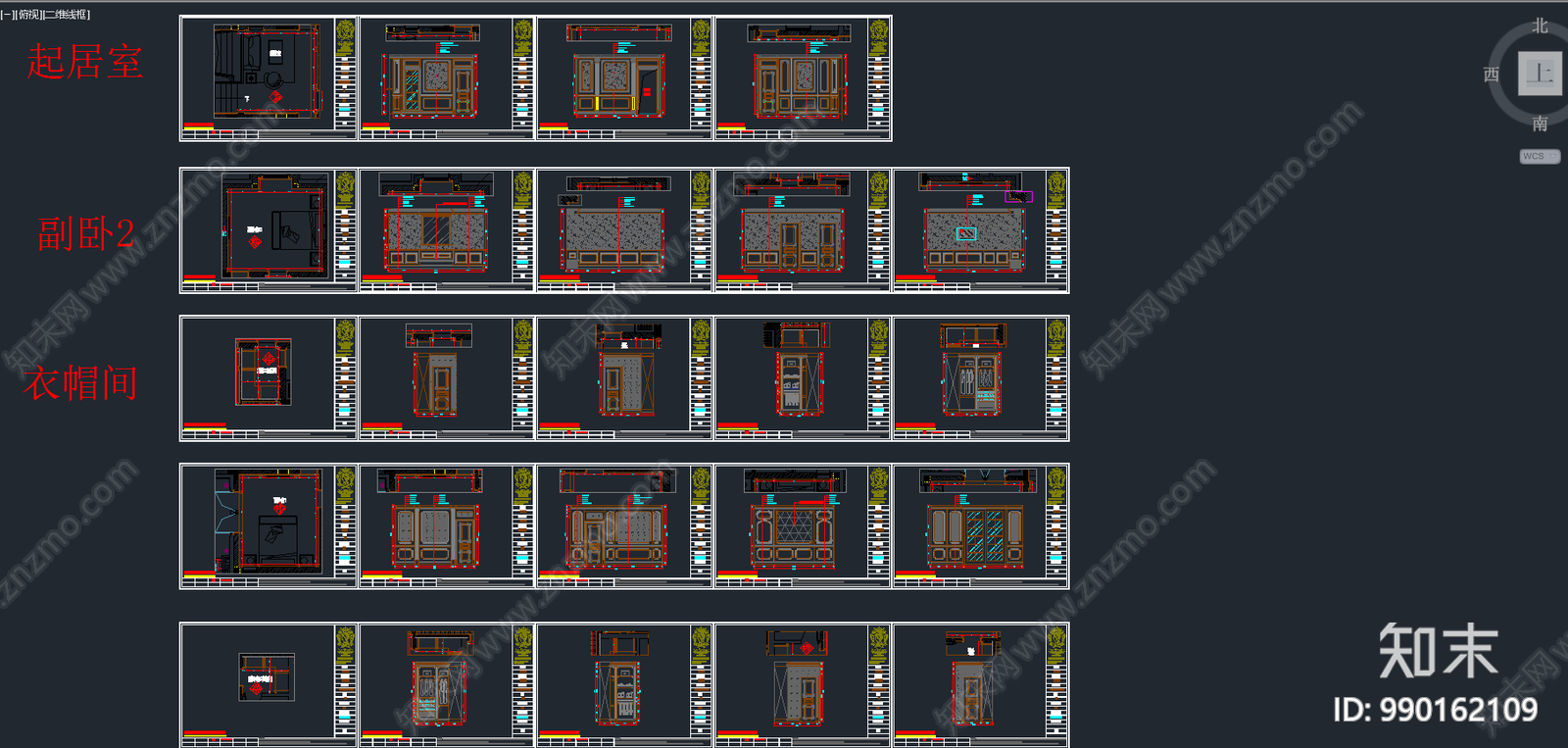Image resolution: width=1568 pixels, height=748 pixels.
Task: Select the second sheet in the 副卧2 row
Action: click(447, 230)
